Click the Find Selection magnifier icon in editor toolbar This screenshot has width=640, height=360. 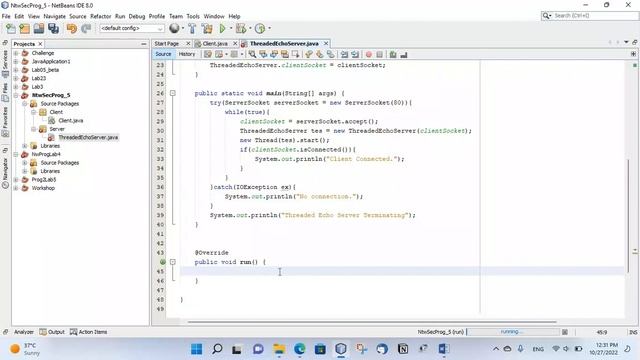[252, 54]
